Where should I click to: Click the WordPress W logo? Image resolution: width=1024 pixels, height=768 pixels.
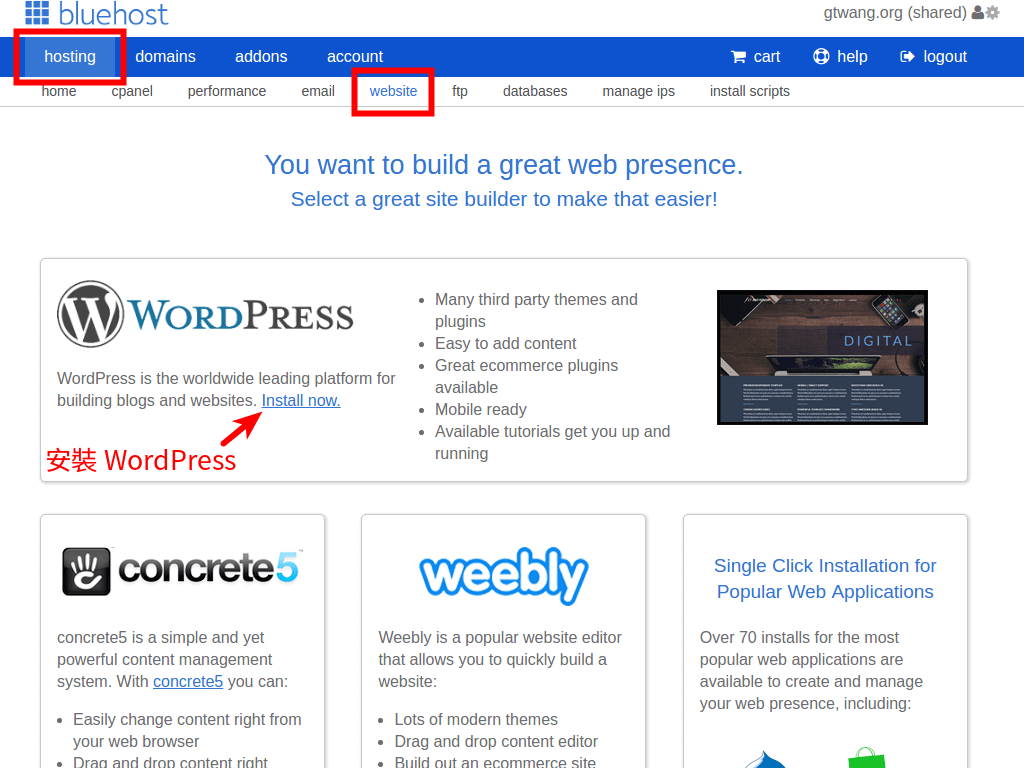[x=89, y=313]
